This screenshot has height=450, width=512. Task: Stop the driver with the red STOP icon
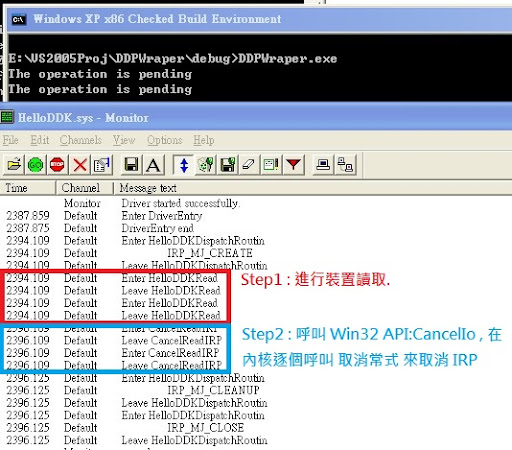57,165
